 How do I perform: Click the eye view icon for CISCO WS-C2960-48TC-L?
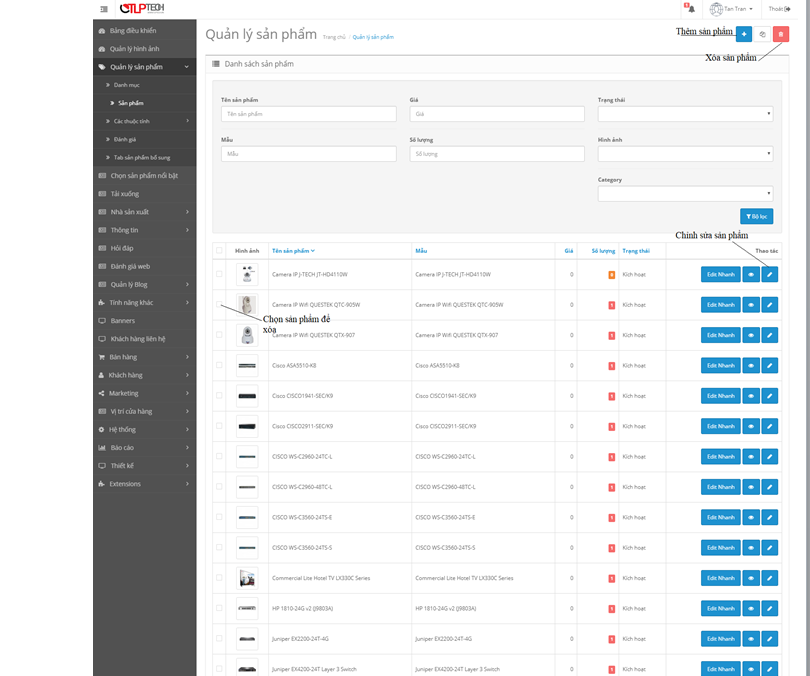coord(751,487)
